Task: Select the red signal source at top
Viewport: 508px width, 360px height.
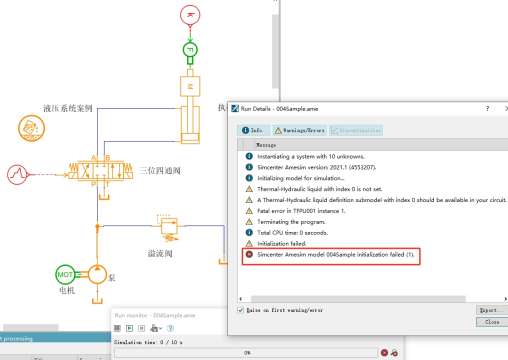Action: click(190, 15)
